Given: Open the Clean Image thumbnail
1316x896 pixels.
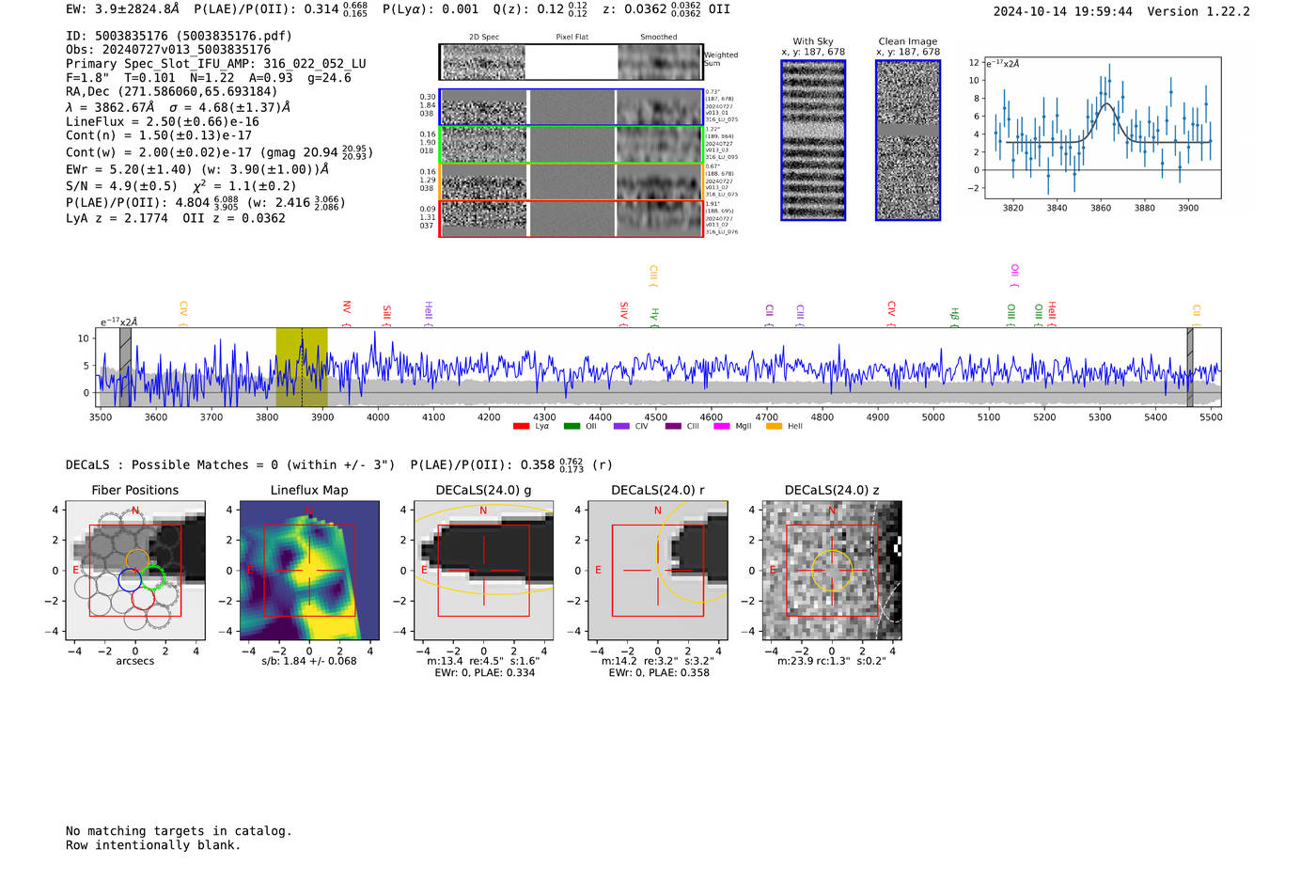Looking at the screenshot, I should 908,140.
